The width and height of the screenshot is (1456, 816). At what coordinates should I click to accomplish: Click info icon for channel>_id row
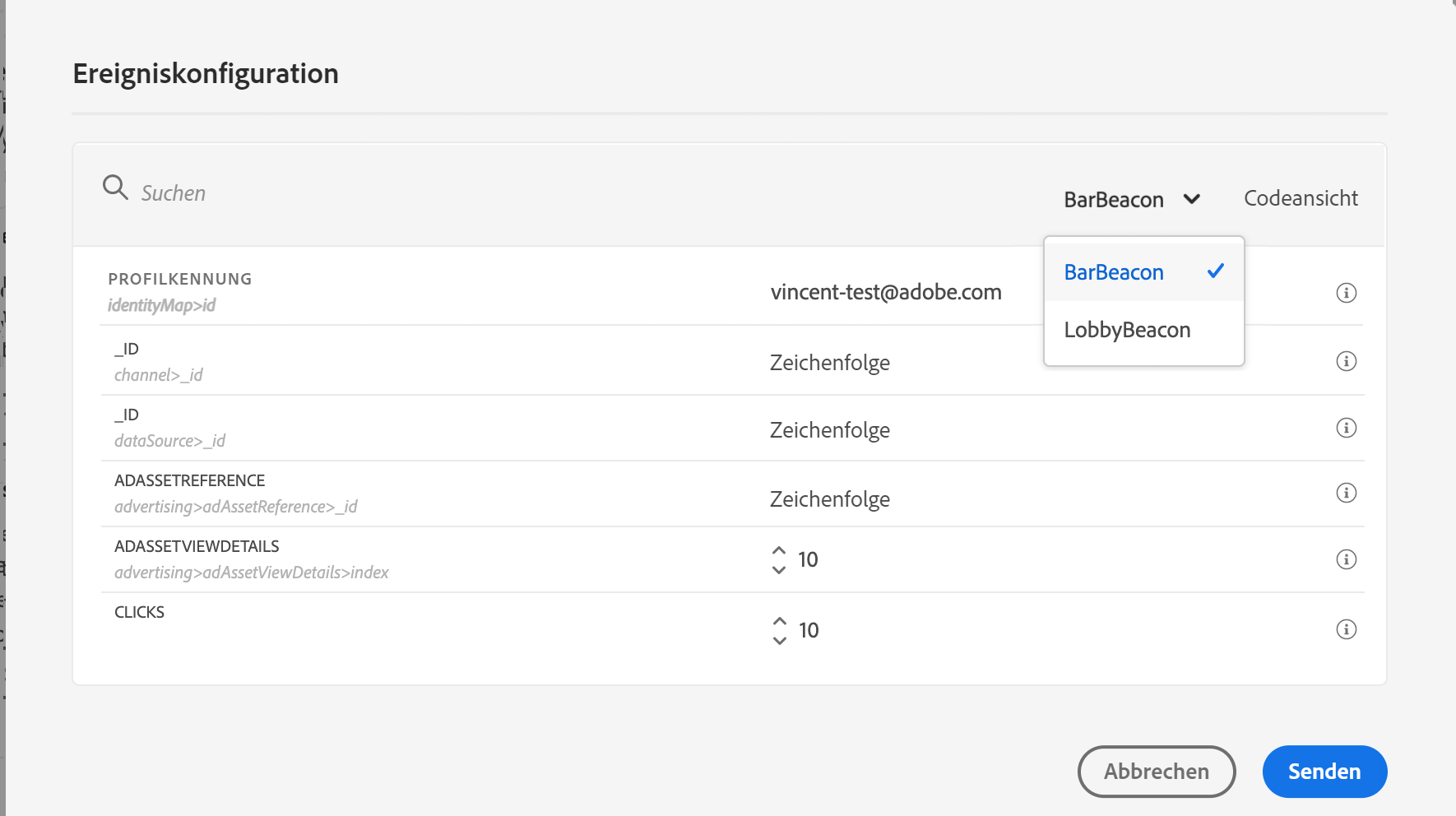(x=1346, y=361)
